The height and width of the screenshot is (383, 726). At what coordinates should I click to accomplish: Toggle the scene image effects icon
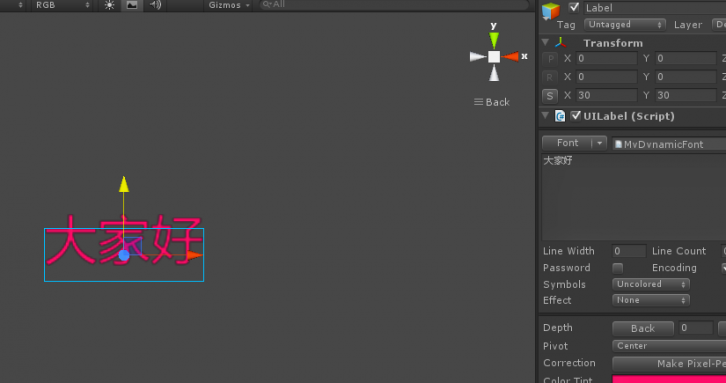pyautogui.click(x=132, y=5)
